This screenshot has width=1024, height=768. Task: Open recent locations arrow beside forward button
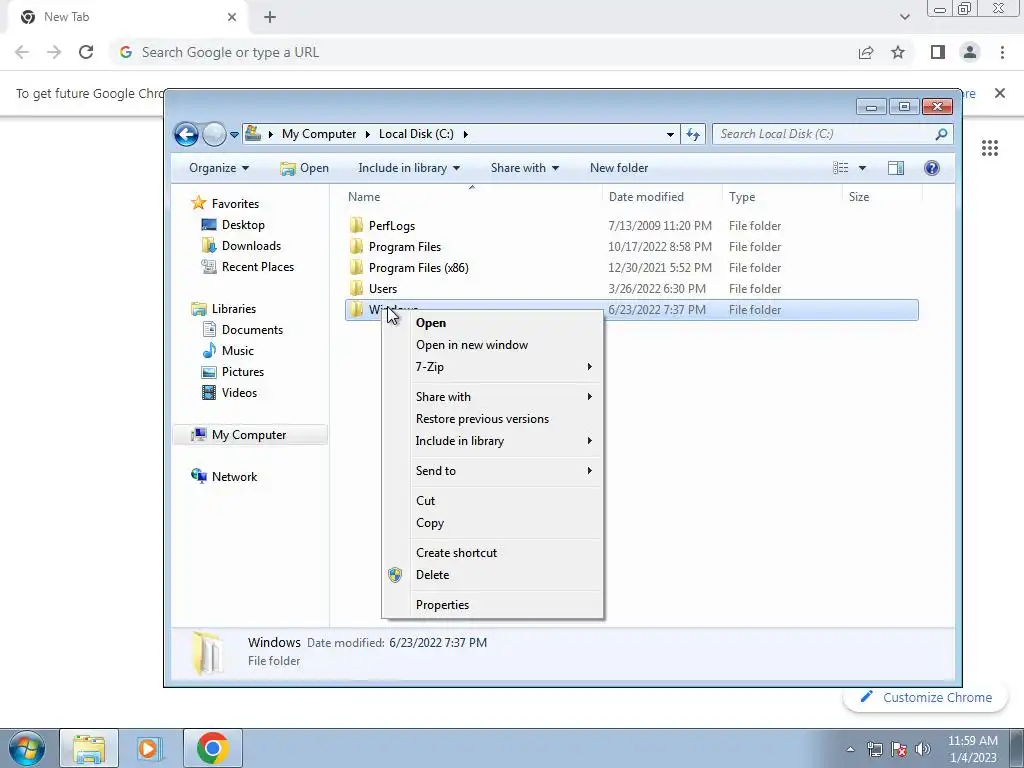(x=234, y=135)
